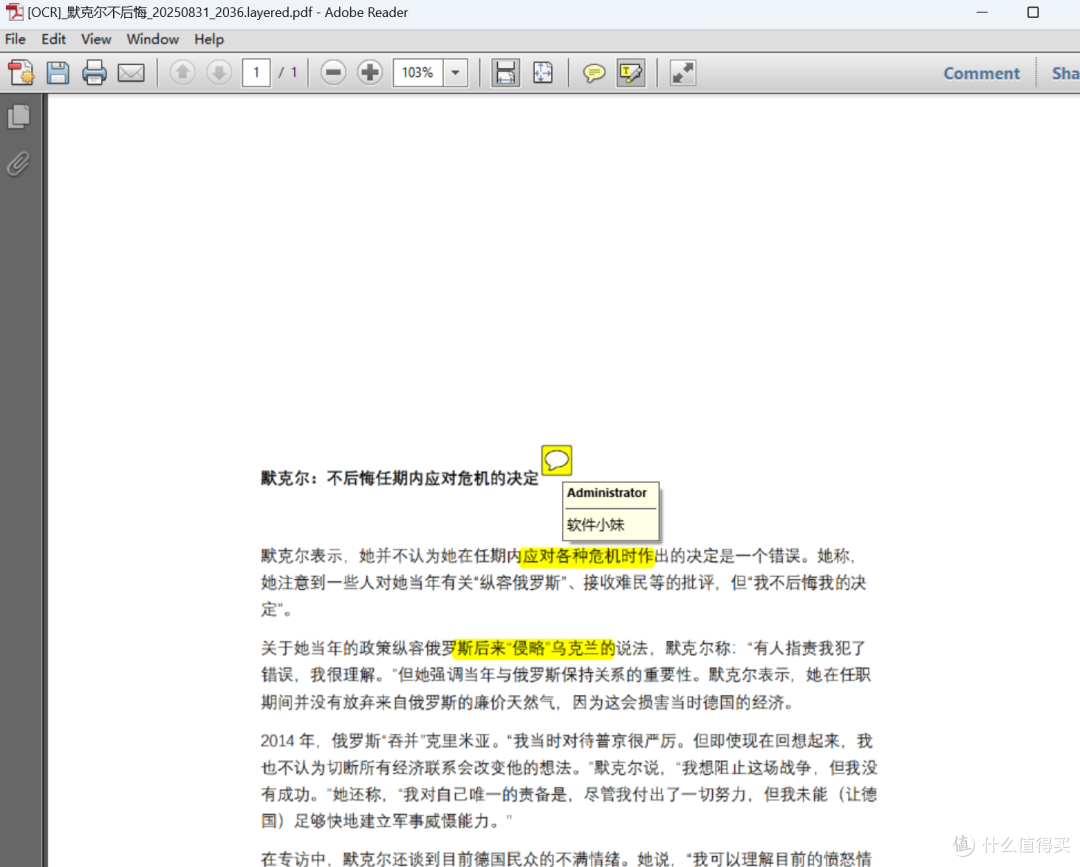The width and height of the screenshot is (1080, 867).
Task: Show page thumbnails panel icon
Action: tap(19, 116)
